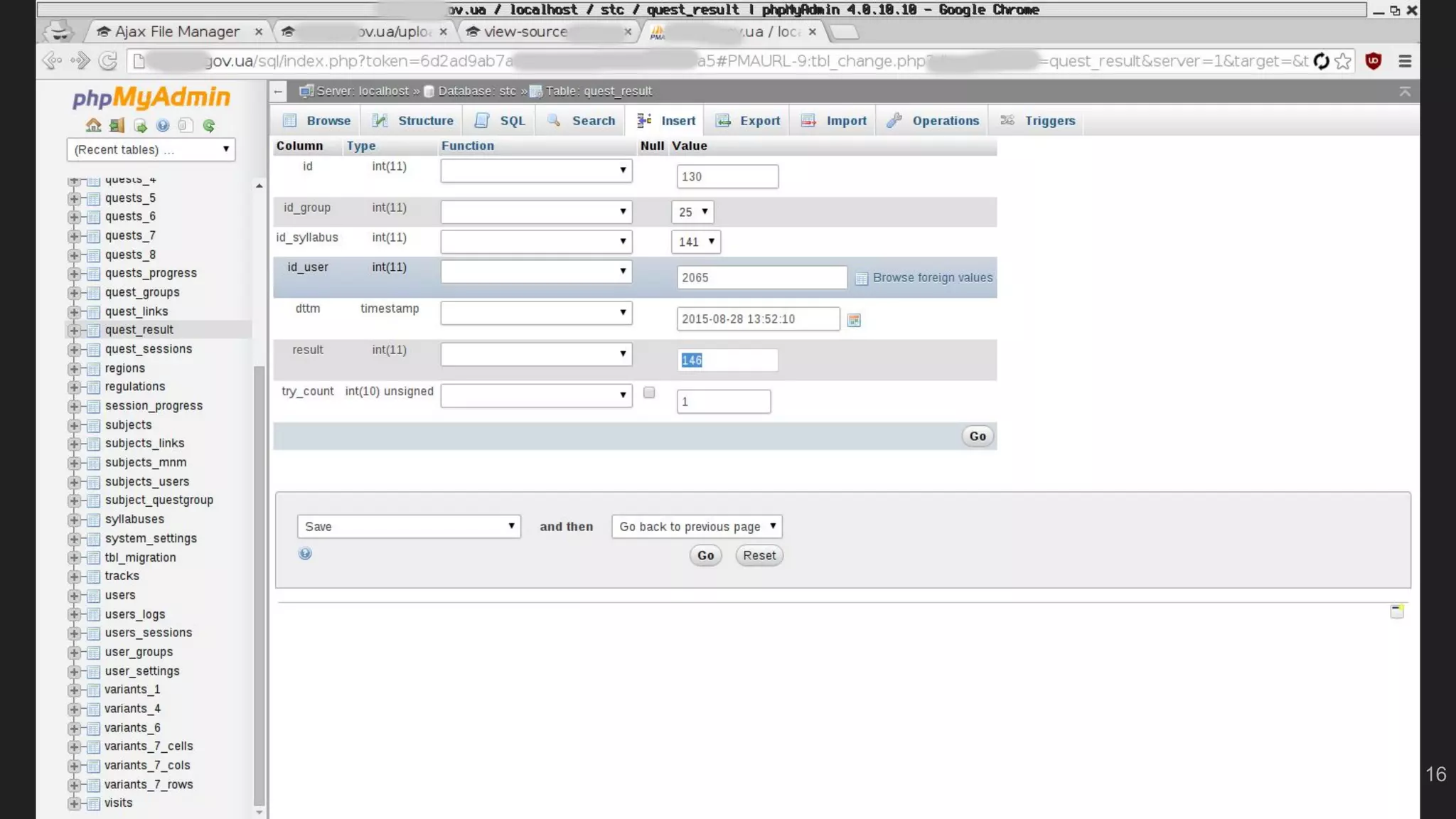This screenshot has width=1456, height=819.
Task: Click the Log out door icon
Action: pos(117,126)
